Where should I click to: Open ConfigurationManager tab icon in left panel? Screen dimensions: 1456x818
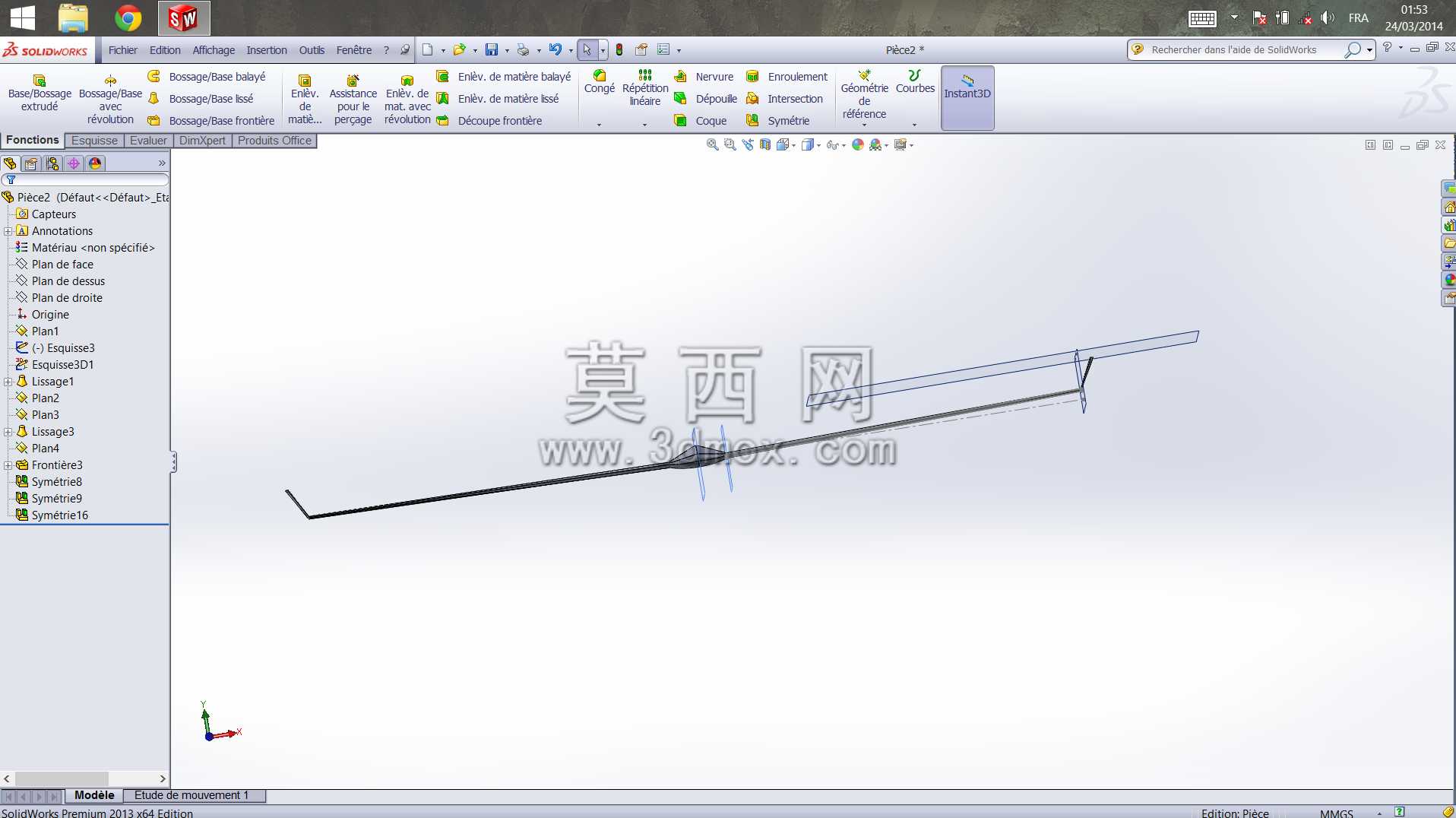coord(52,163)
